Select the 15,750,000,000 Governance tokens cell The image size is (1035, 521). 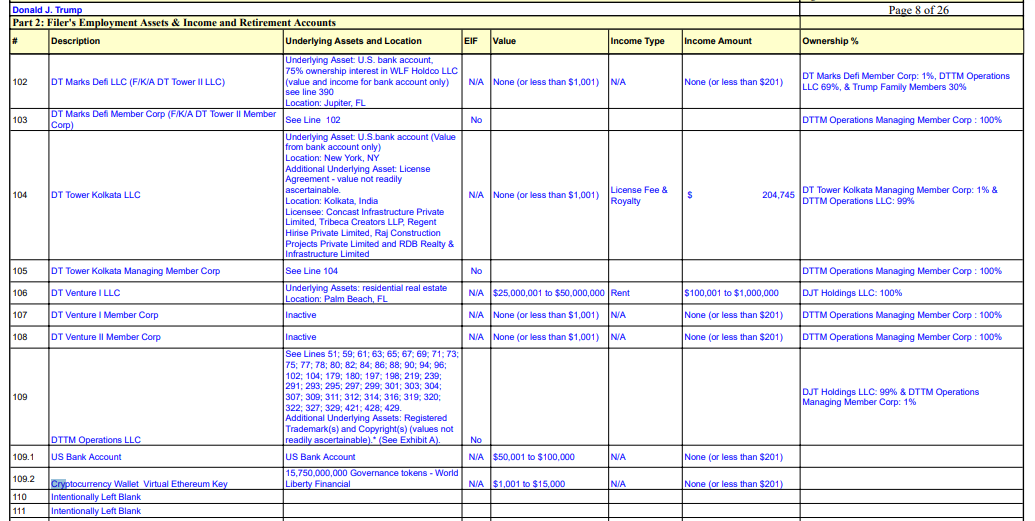372,479
